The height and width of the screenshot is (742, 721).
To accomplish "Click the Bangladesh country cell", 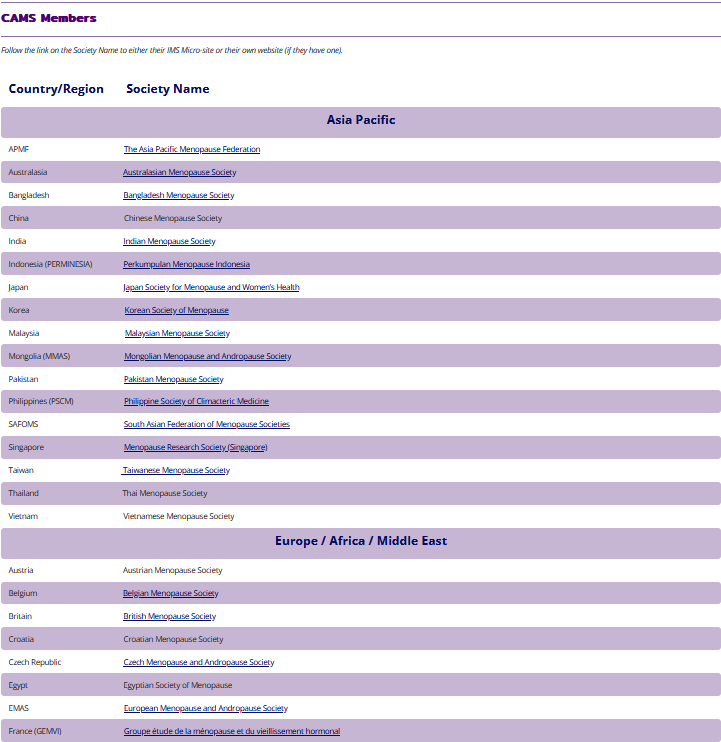I will tap(29, 195).
